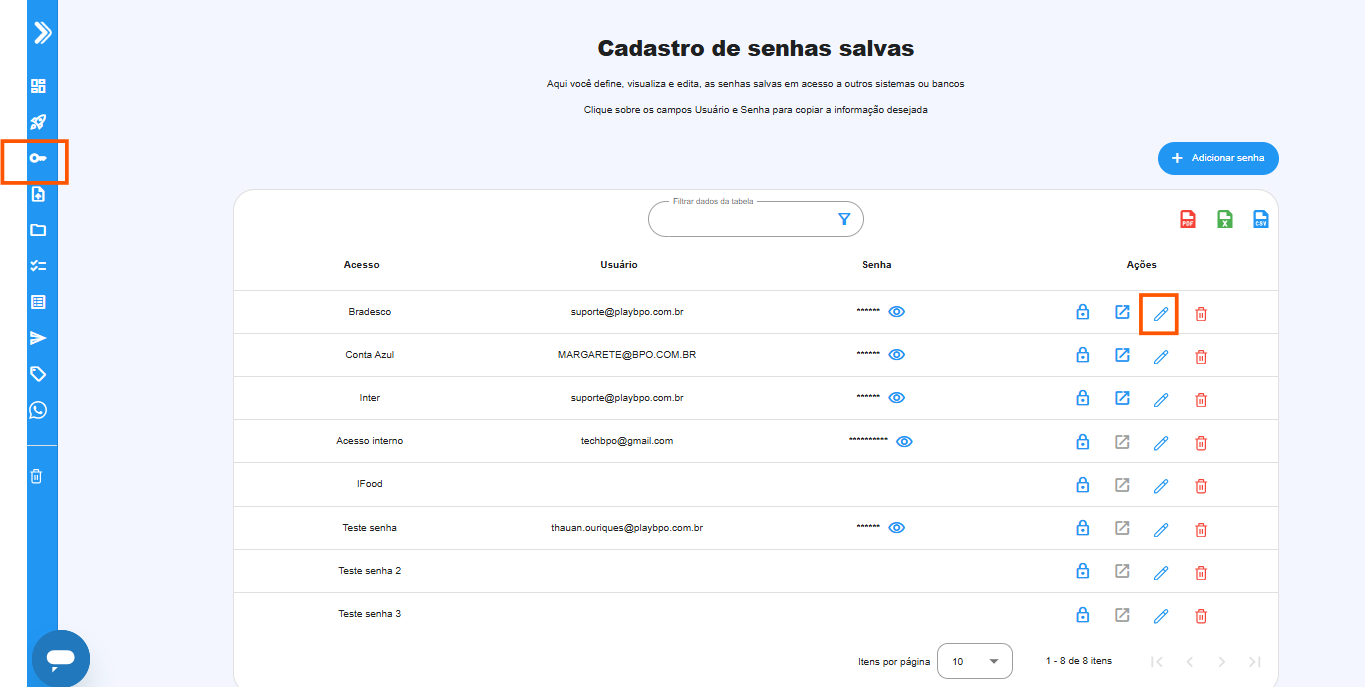Export the table as CSV
This screenshot has width=1365, height=687.
1261,219
